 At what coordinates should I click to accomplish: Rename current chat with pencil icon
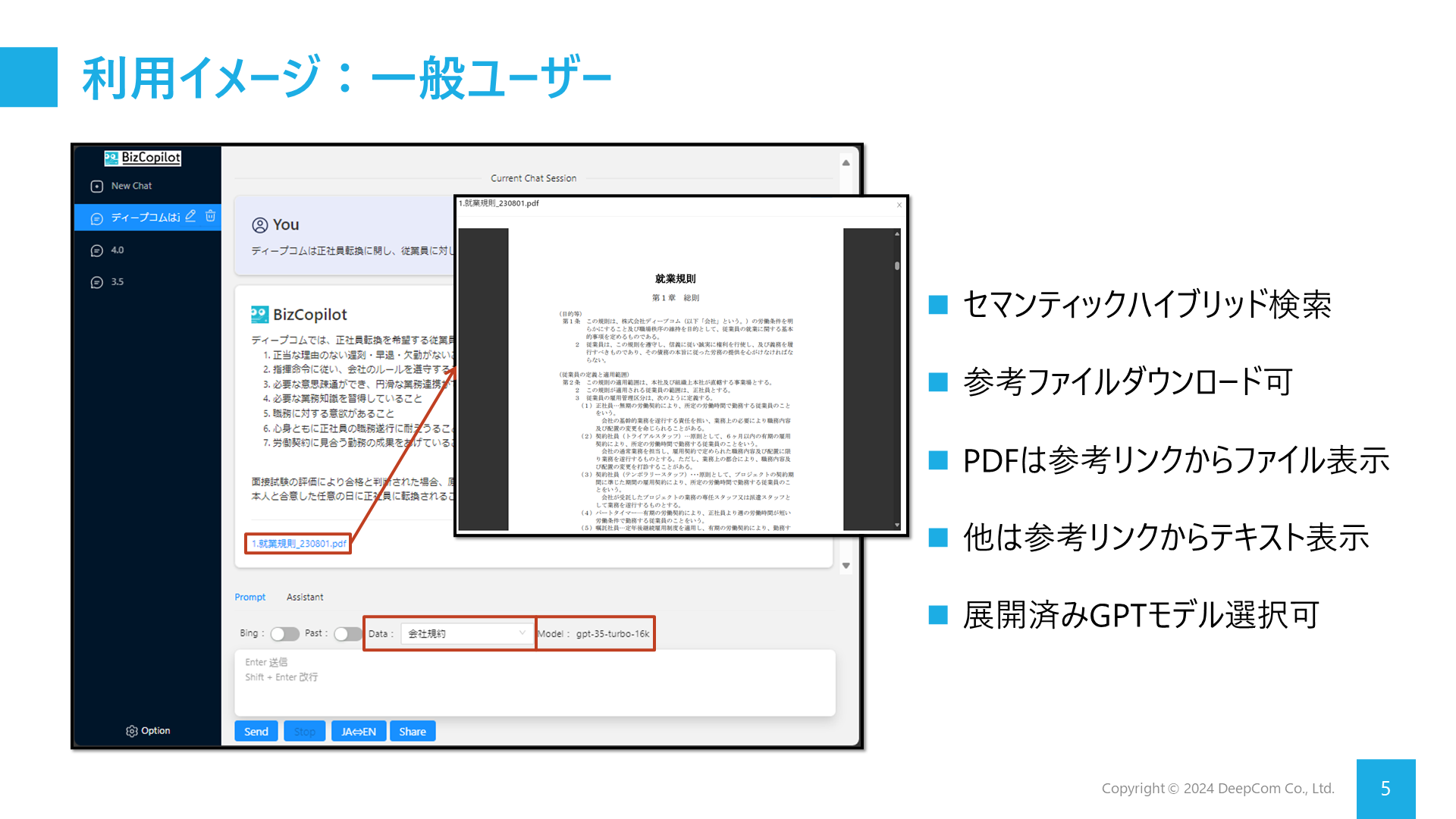pyautogui.click(x=191, y=216)
